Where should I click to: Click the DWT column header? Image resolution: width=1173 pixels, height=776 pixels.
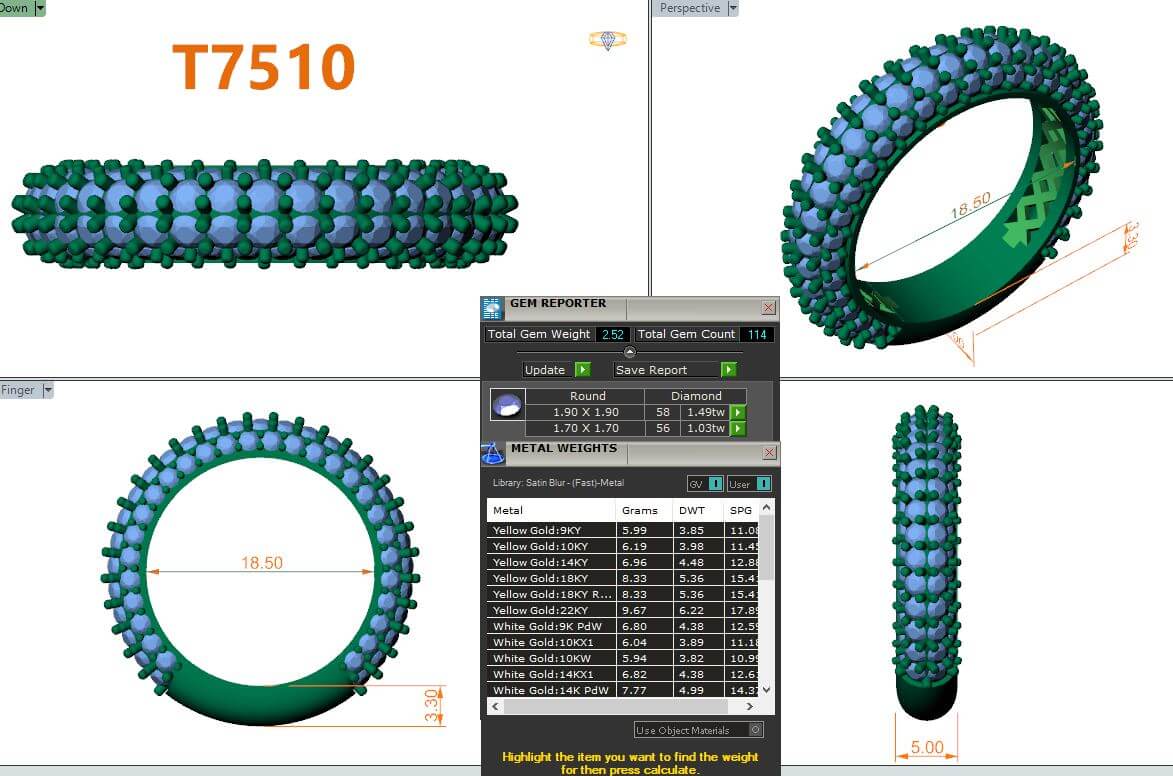tap(698, 510)
